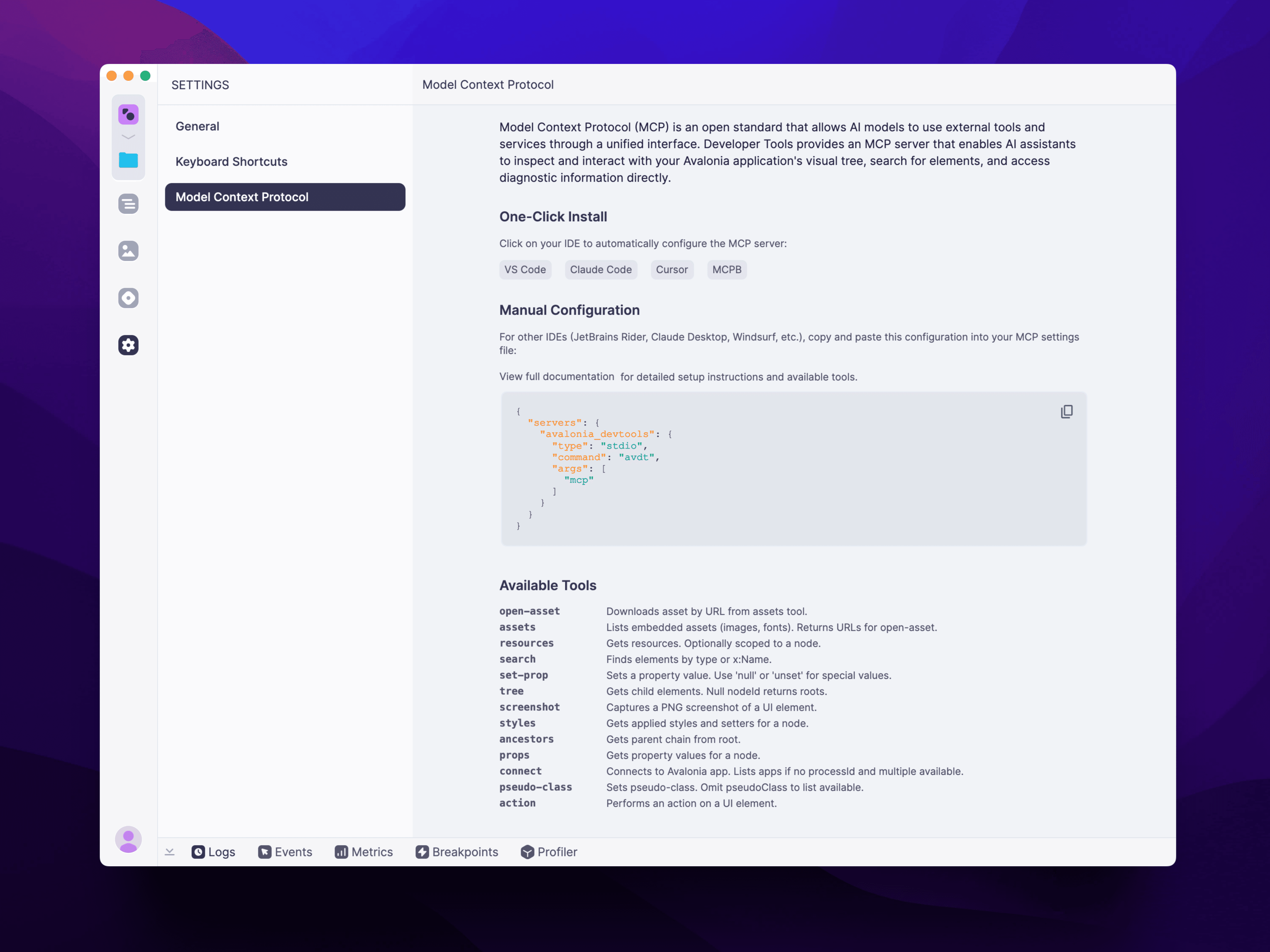The width and height of the screenshot is (1270, 952).
Task: Open the image assets sidebar icon
Action: 128,251
